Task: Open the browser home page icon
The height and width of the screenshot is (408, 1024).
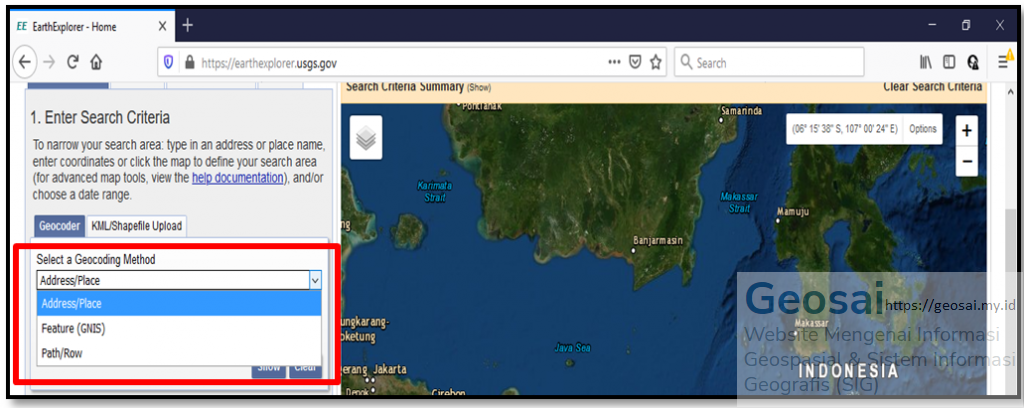Action: pos(96,63)
